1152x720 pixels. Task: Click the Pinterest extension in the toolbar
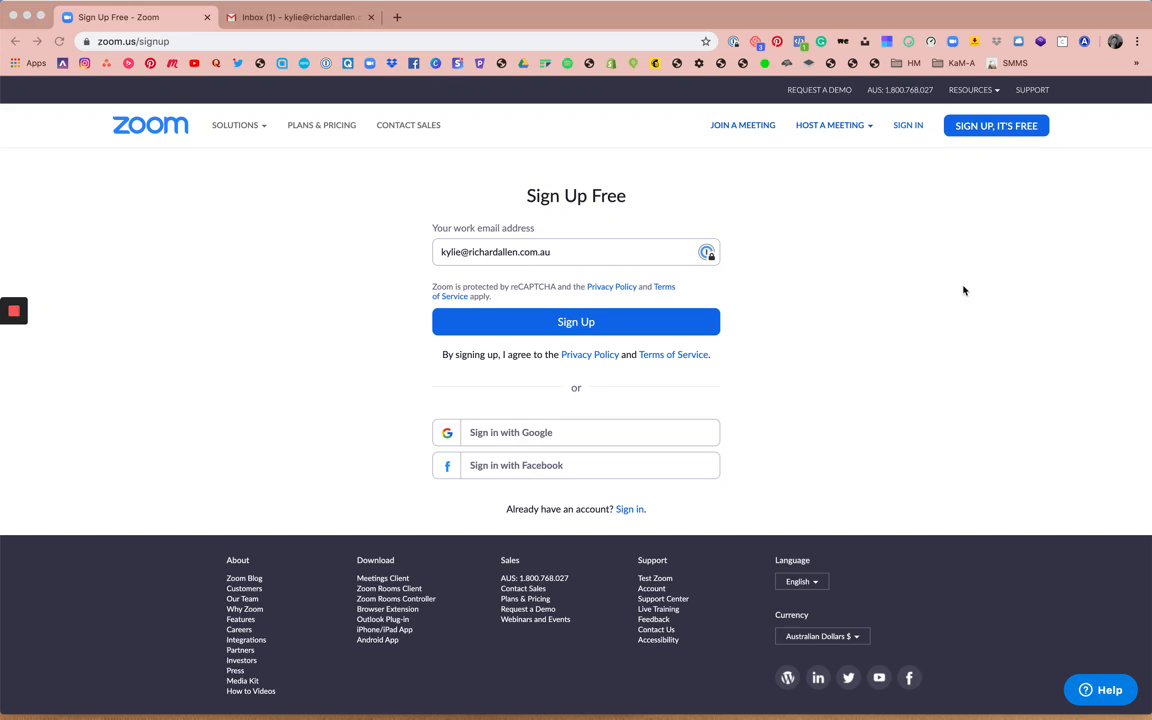click(777, 42)
